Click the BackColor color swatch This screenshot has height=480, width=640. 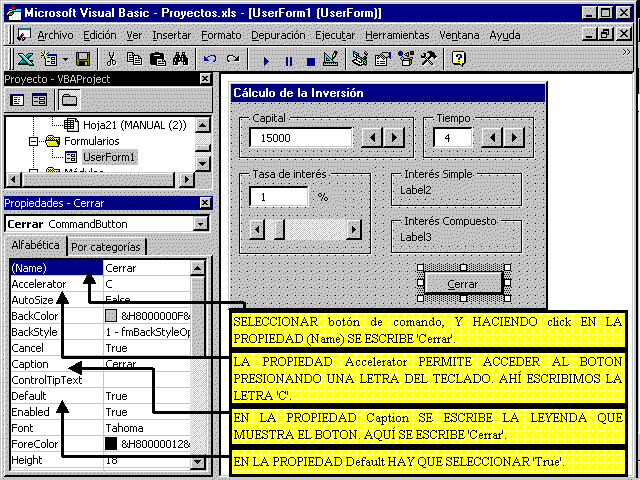[x=111, y=316]
